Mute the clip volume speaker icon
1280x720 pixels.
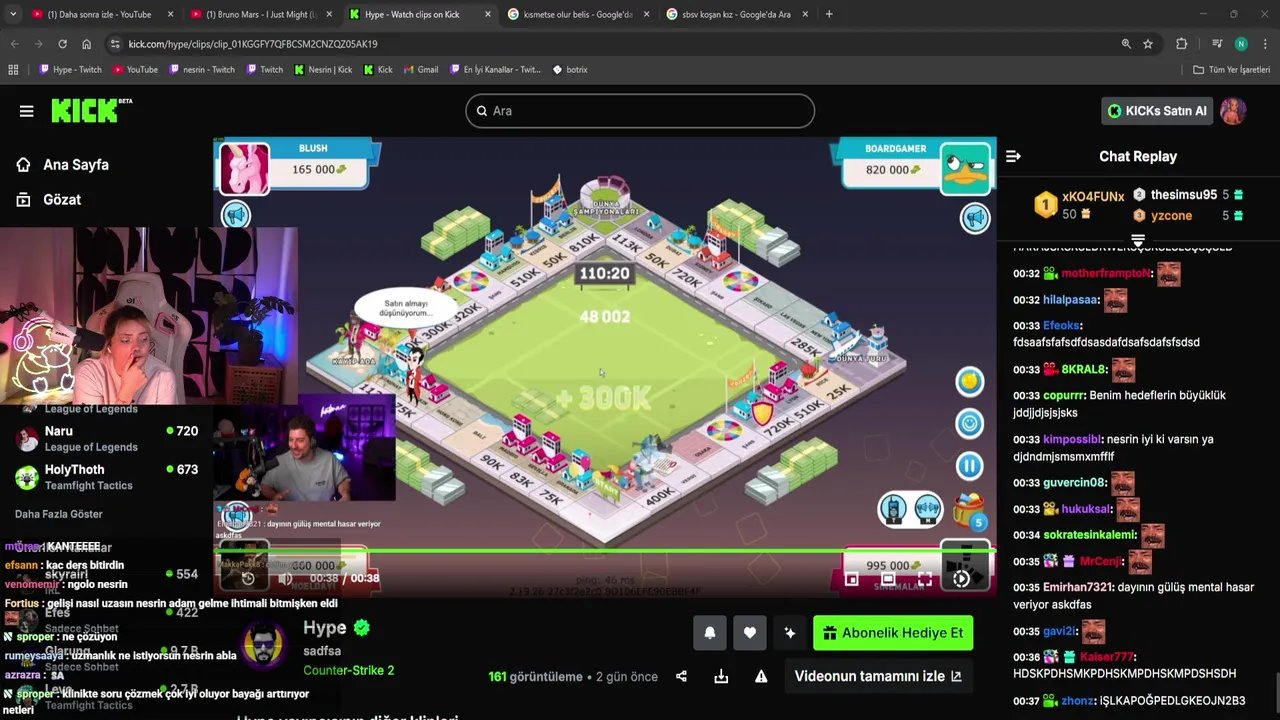coord(285,578)
